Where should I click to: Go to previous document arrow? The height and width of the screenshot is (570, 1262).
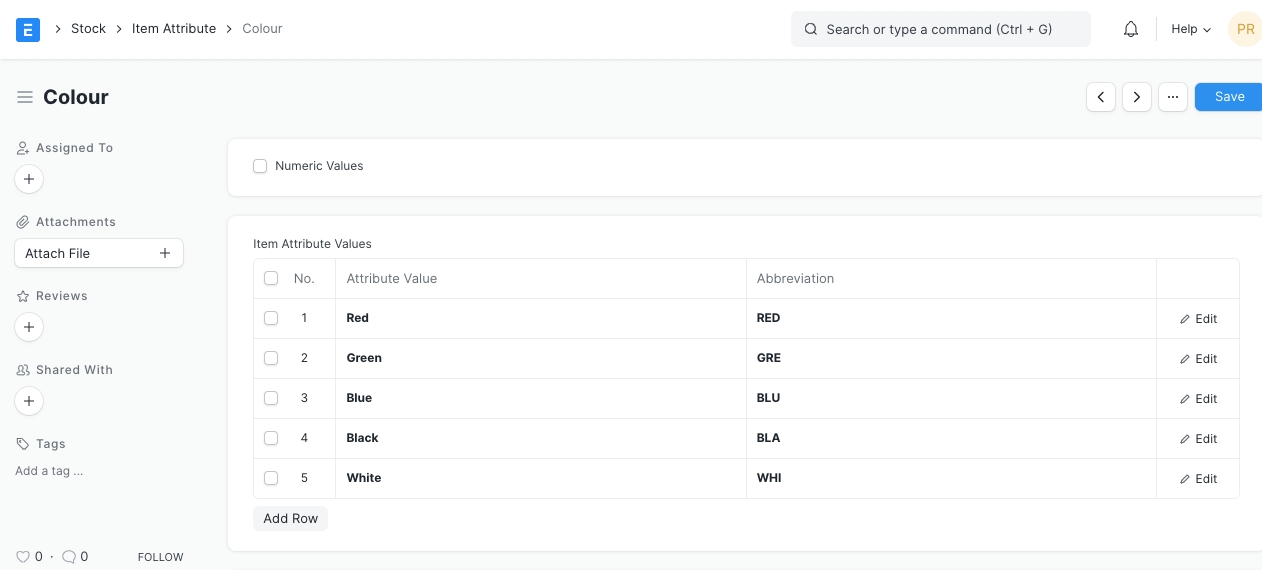[x=1101, y=97]
